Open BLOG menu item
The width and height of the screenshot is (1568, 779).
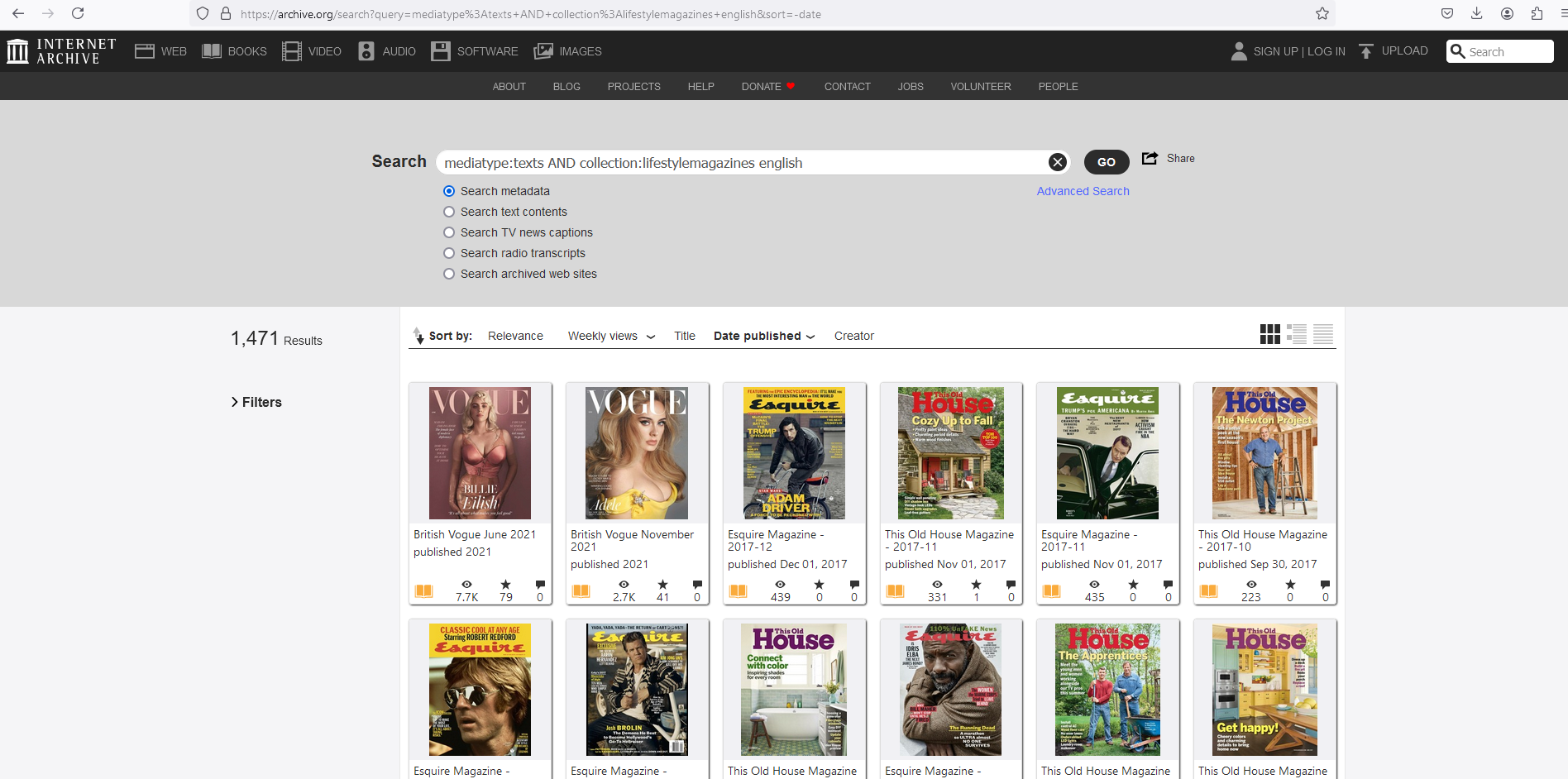pos(566,86)
